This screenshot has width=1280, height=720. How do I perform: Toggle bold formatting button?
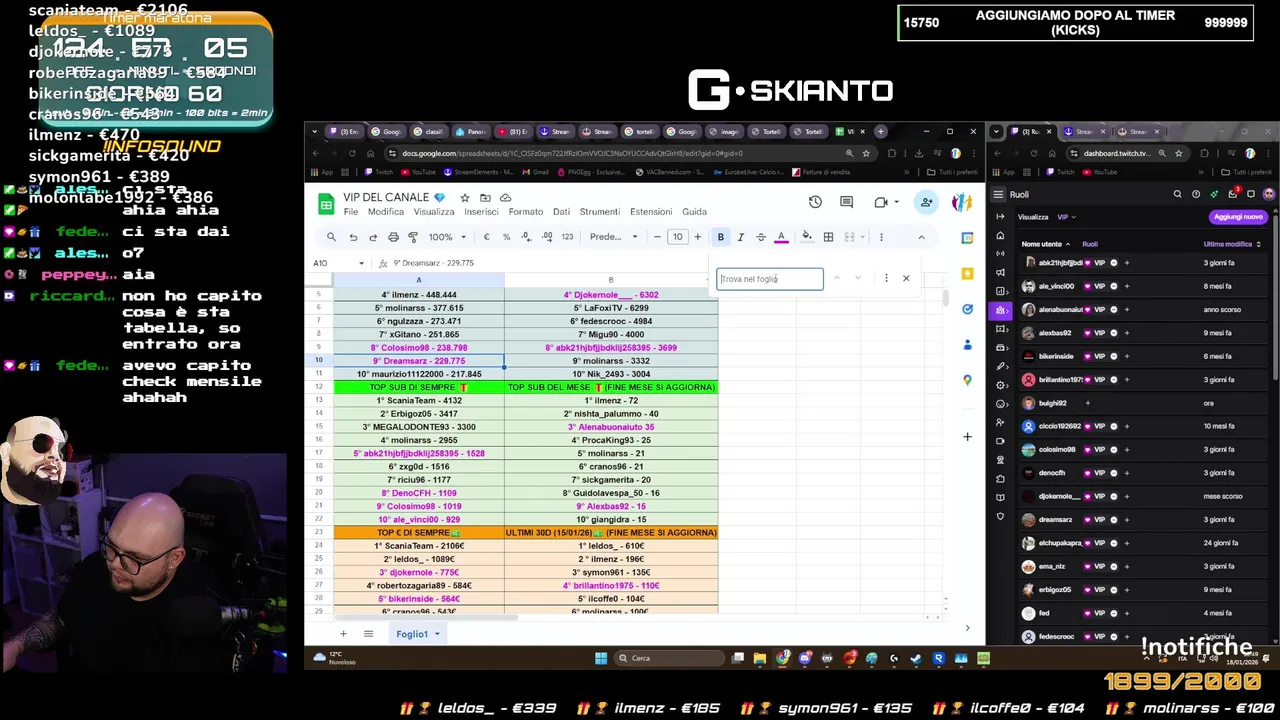720,237
